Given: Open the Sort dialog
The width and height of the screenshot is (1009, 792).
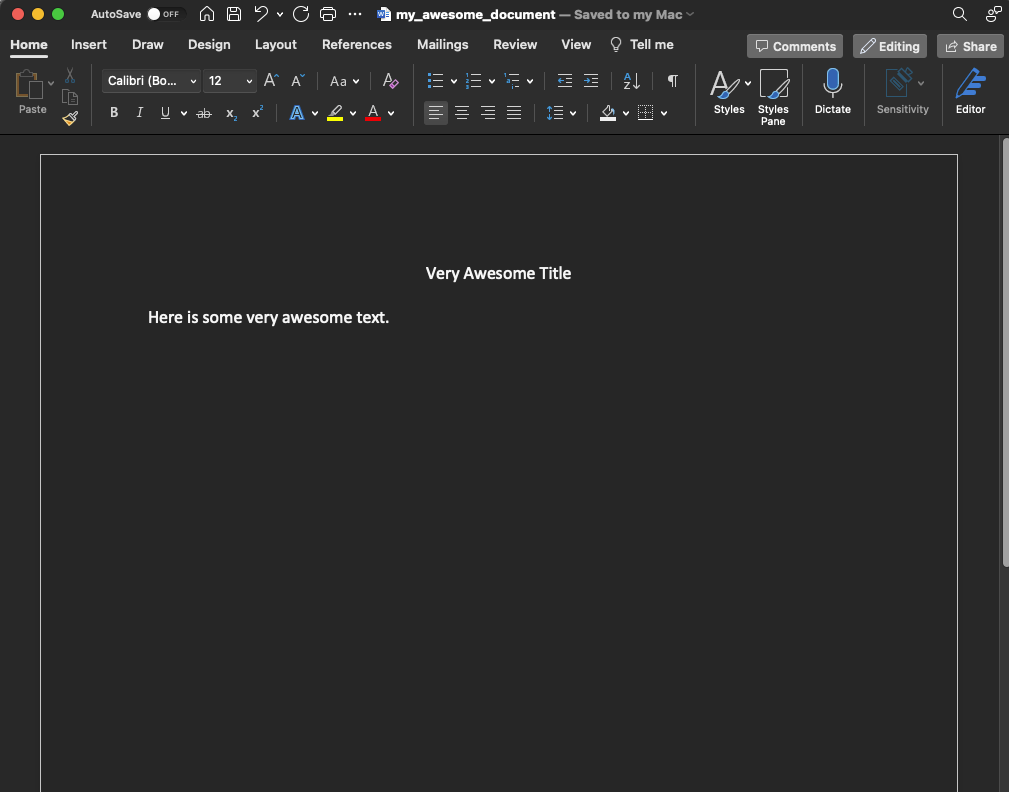Looking at the screenshot, I should coord(630,80).
